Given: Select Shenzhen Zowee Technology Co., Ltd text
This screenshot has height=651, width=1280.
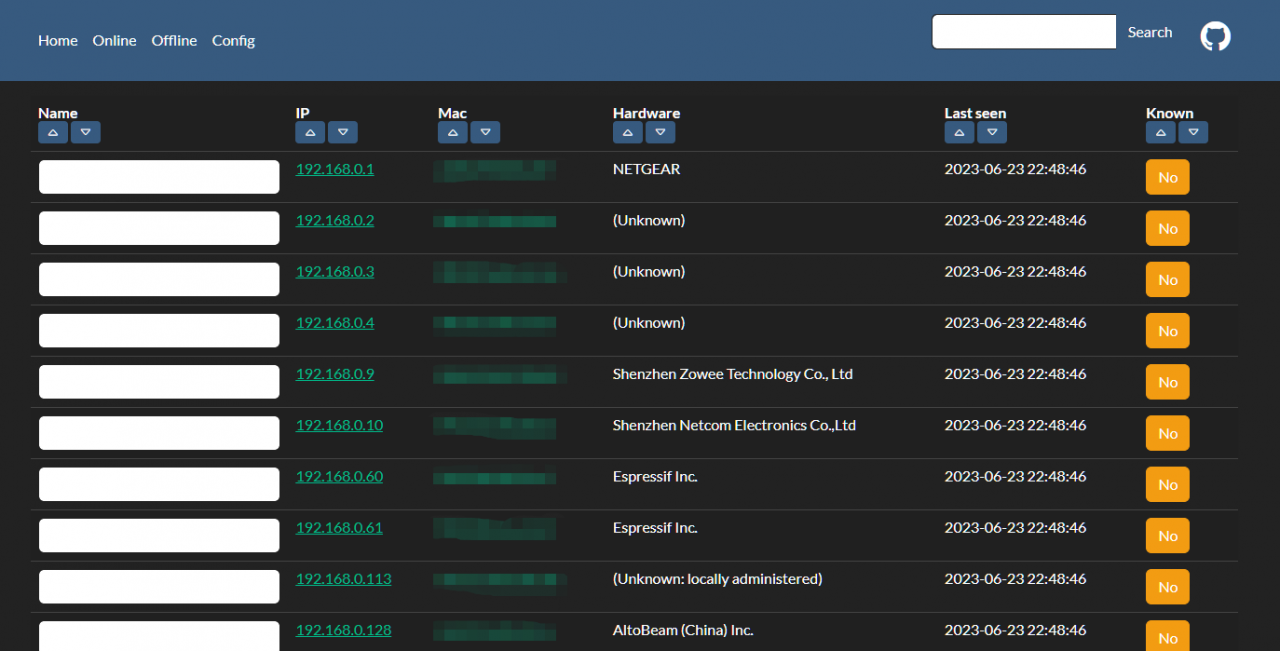Looking at the screenshot, I should tap(733, 374).
